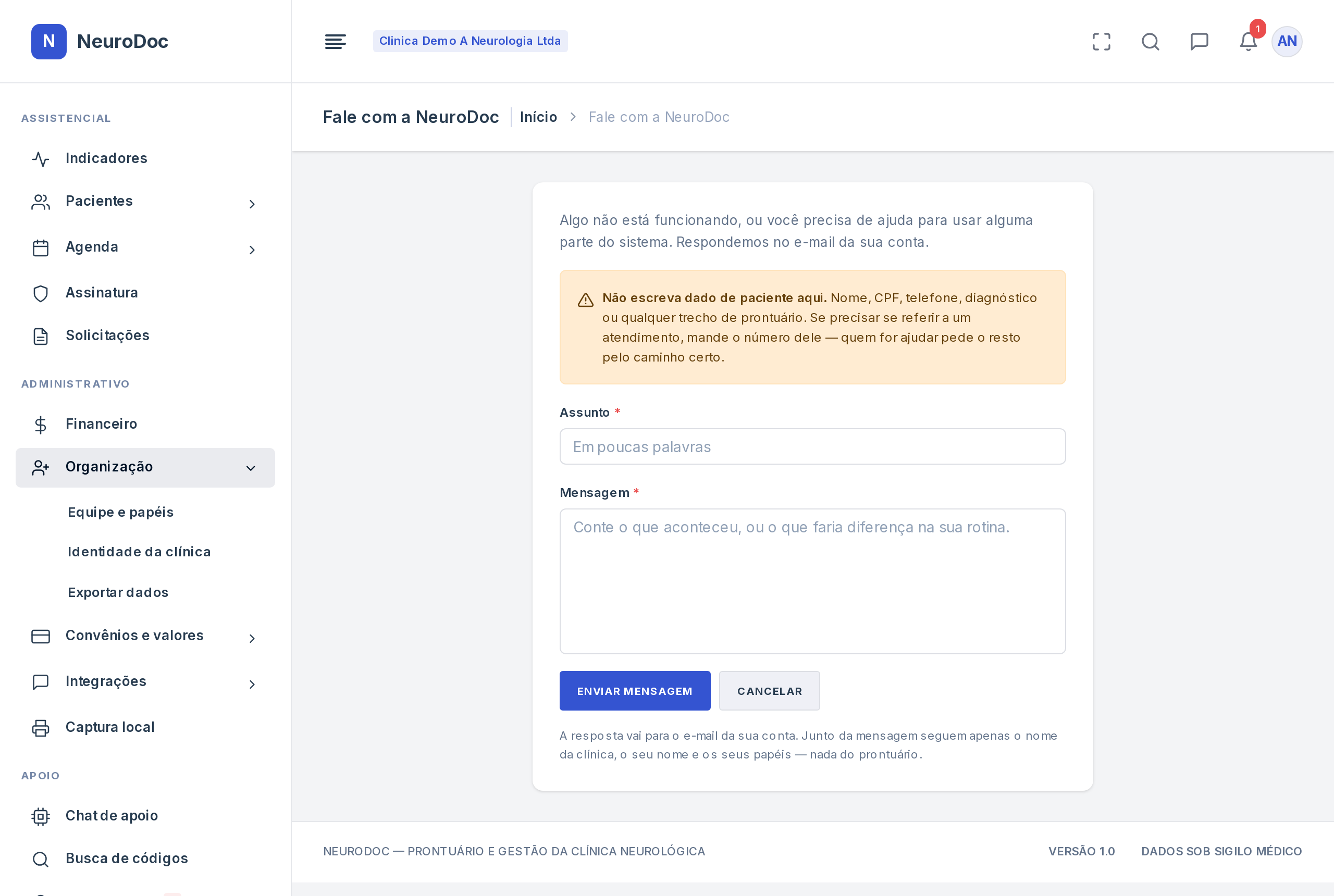Click the Solicitações document icon
1334x896 pixels.
pyautogui.click(x=41, y=336)
